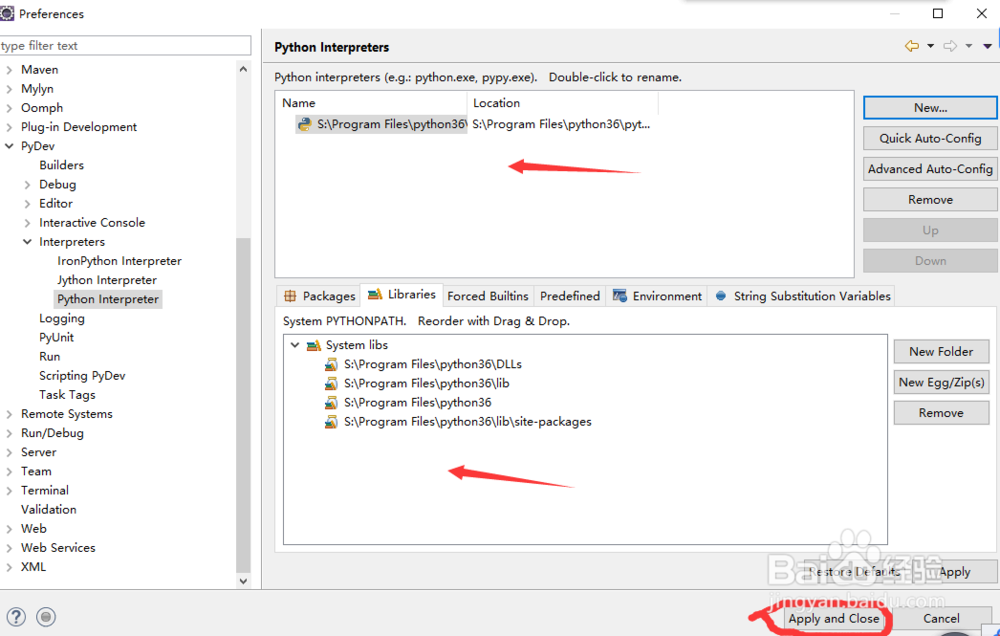
Task: Select the S:\Program Files\python36 library icon
Action: pyautogui.click(x=331, y=403)
